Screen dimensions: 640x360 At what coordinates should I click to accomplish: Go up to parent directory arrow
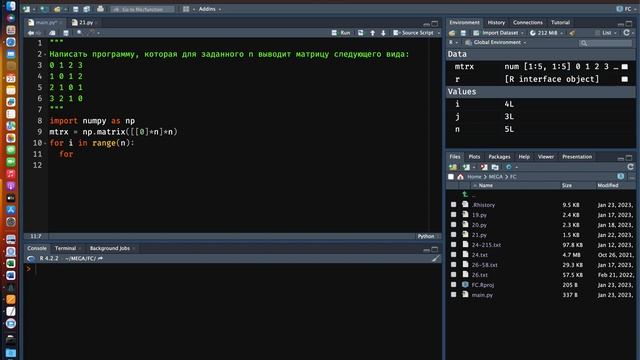[x=465, y=195]
